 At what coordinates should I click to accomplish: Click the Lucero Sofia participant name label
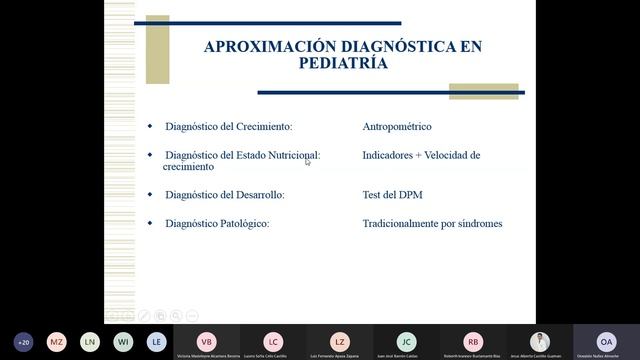coord(265,356)
